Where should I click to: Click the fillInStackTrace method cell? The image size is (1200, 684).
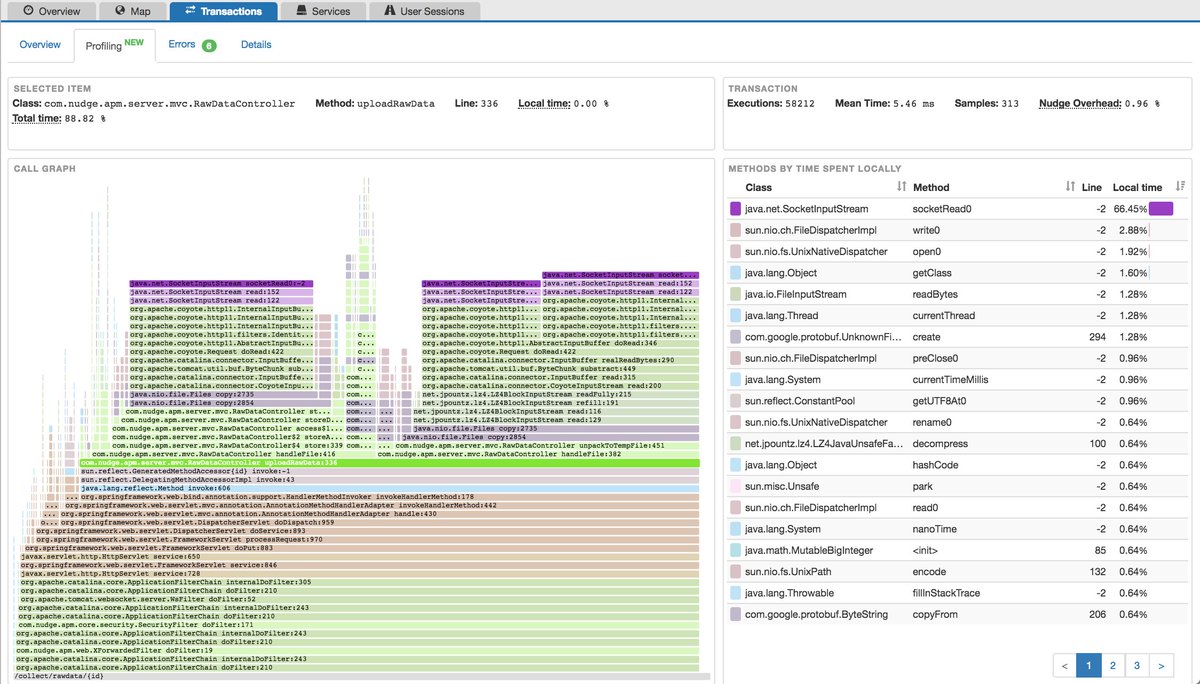coord(948,593)
